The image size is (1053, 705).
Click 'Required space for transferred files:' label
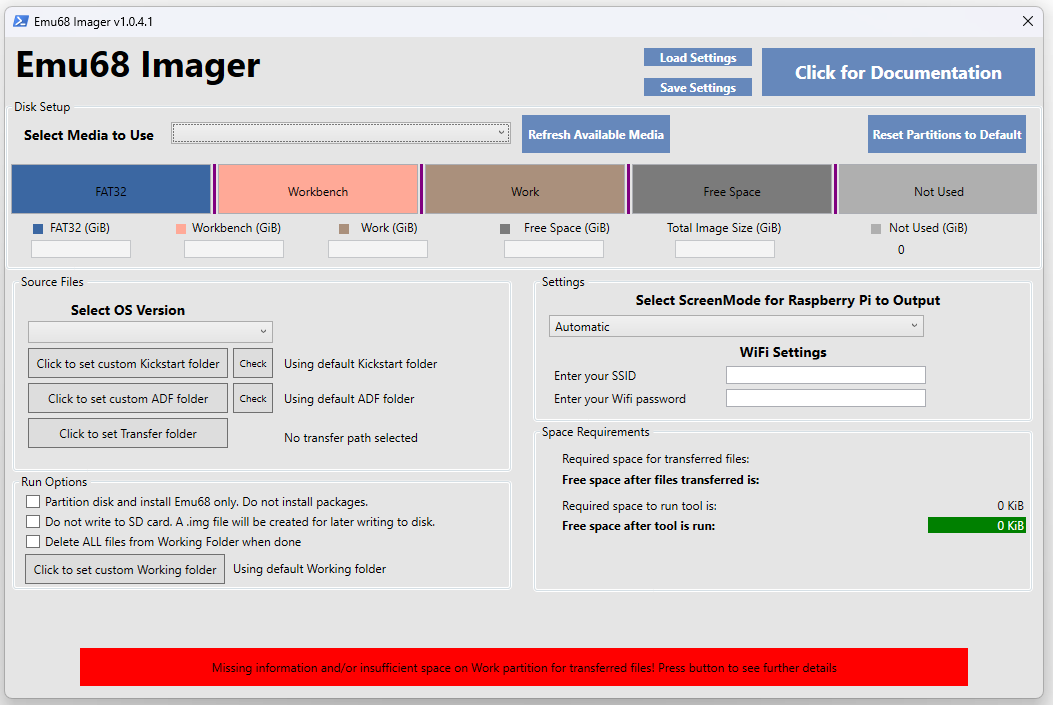[655, 459]
